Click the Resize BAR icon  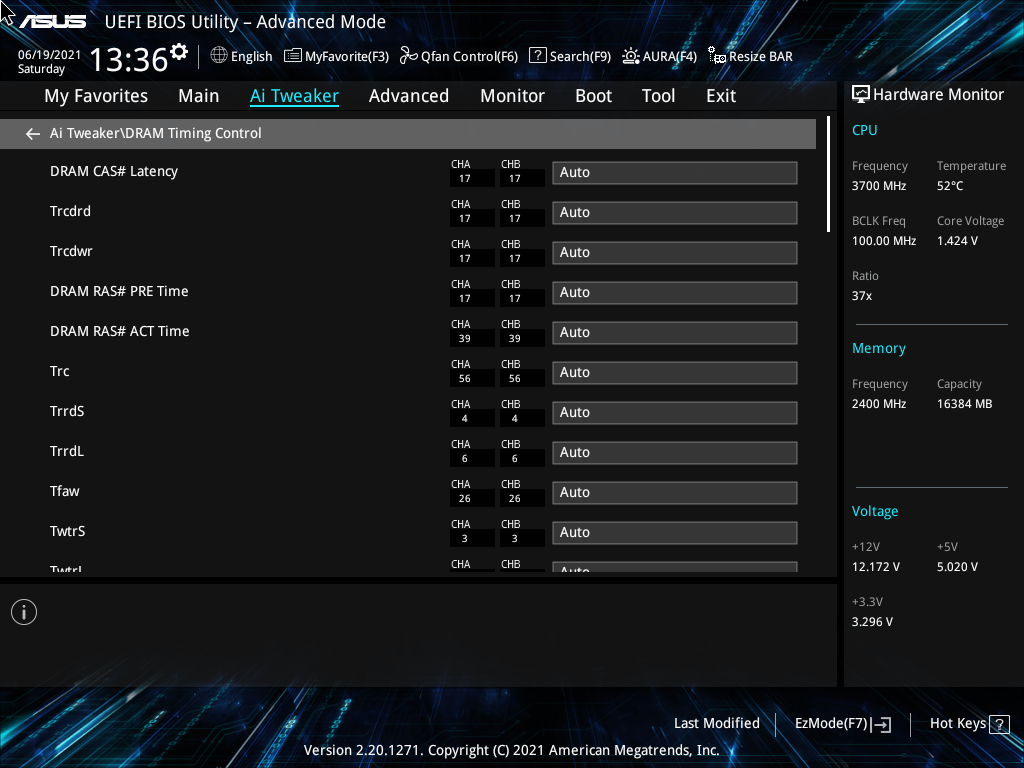point(716,57)
